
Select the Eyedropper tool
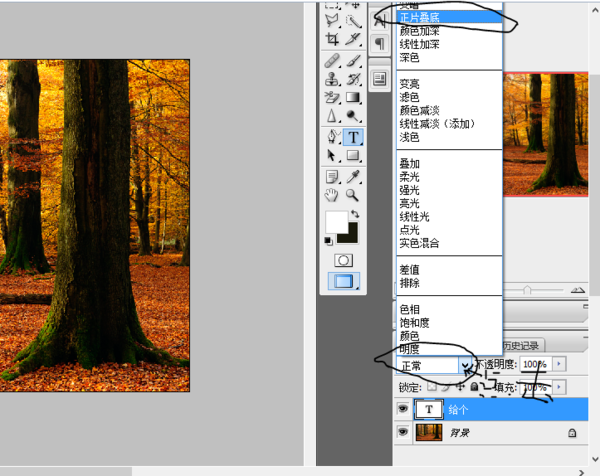(353, 177)
